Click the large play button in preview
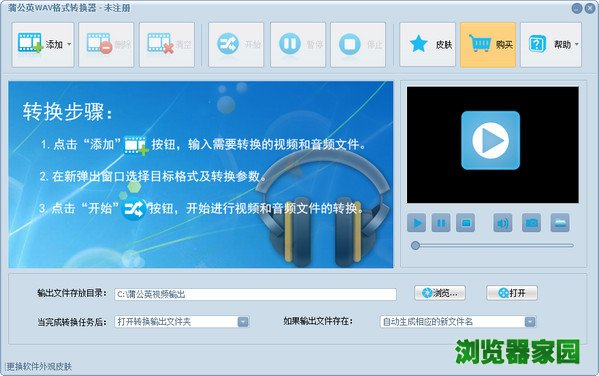Screen dimensions: 599x376 click(491, 140)
